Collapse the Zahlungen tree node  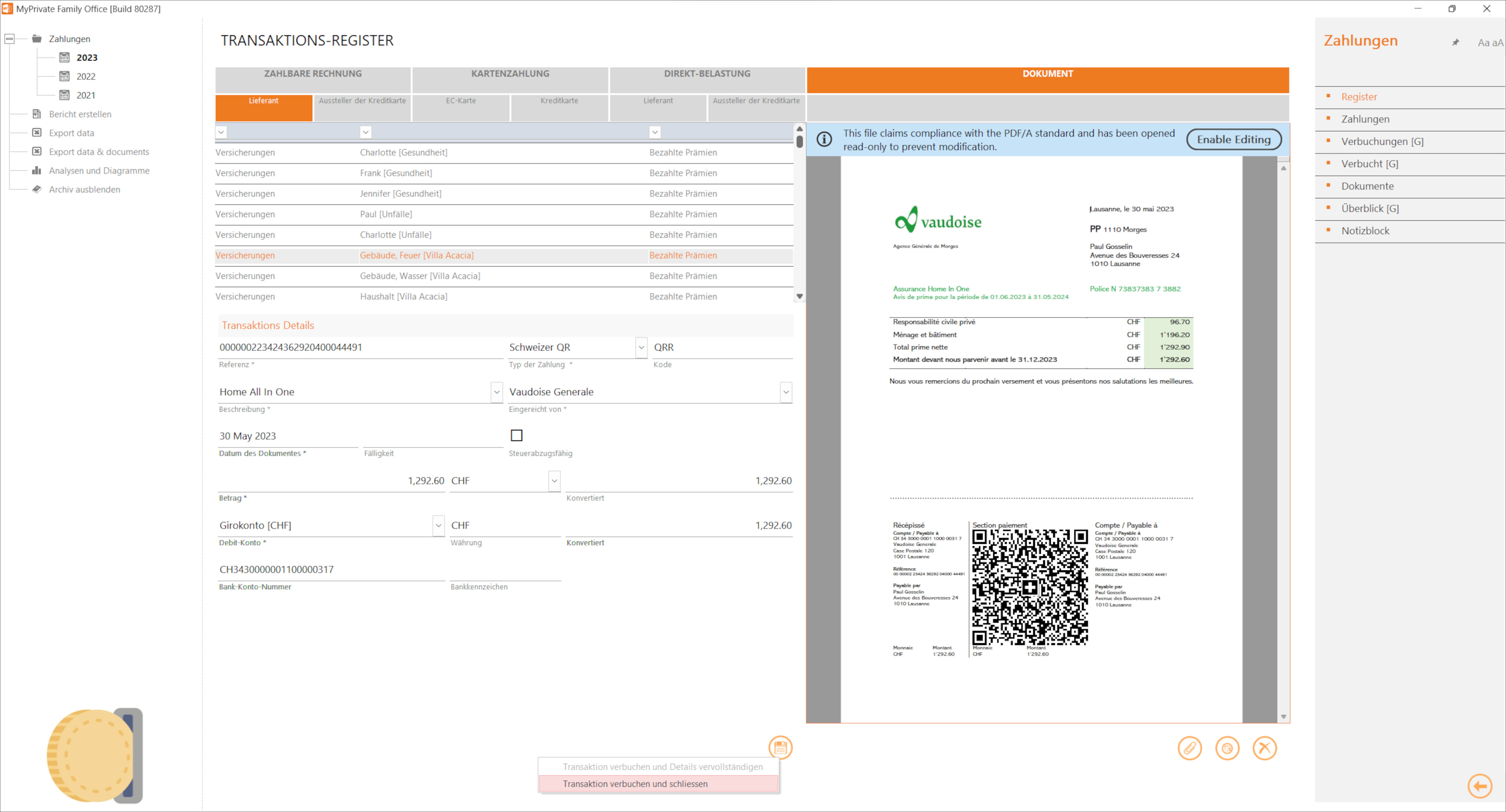pos(9,39)
